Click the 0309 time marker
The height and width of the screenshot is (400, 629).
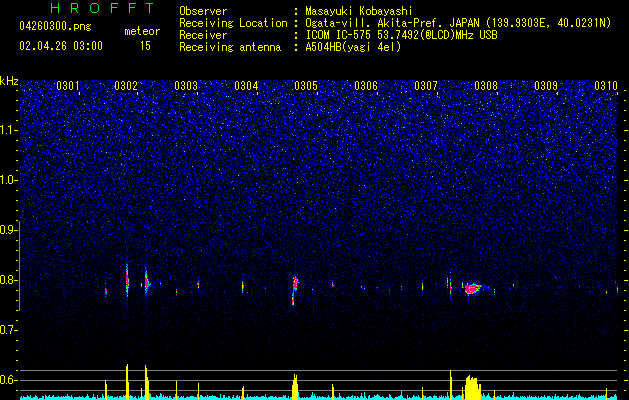click(x=546, y=85)
